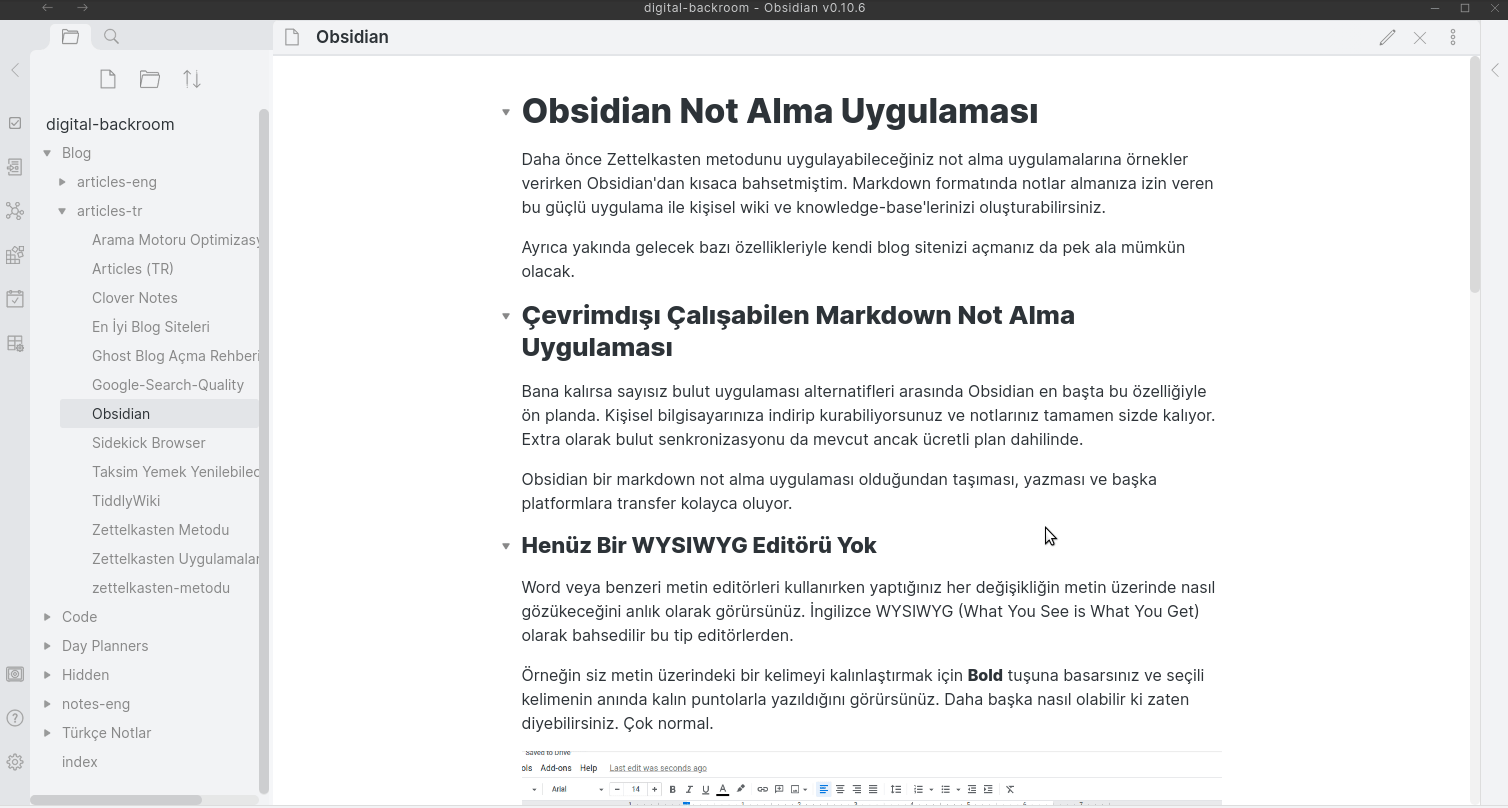This screenshot has height=808, width=1508.
Task: Collapse the left sidebar with the chevron
Action: point(15,70)
